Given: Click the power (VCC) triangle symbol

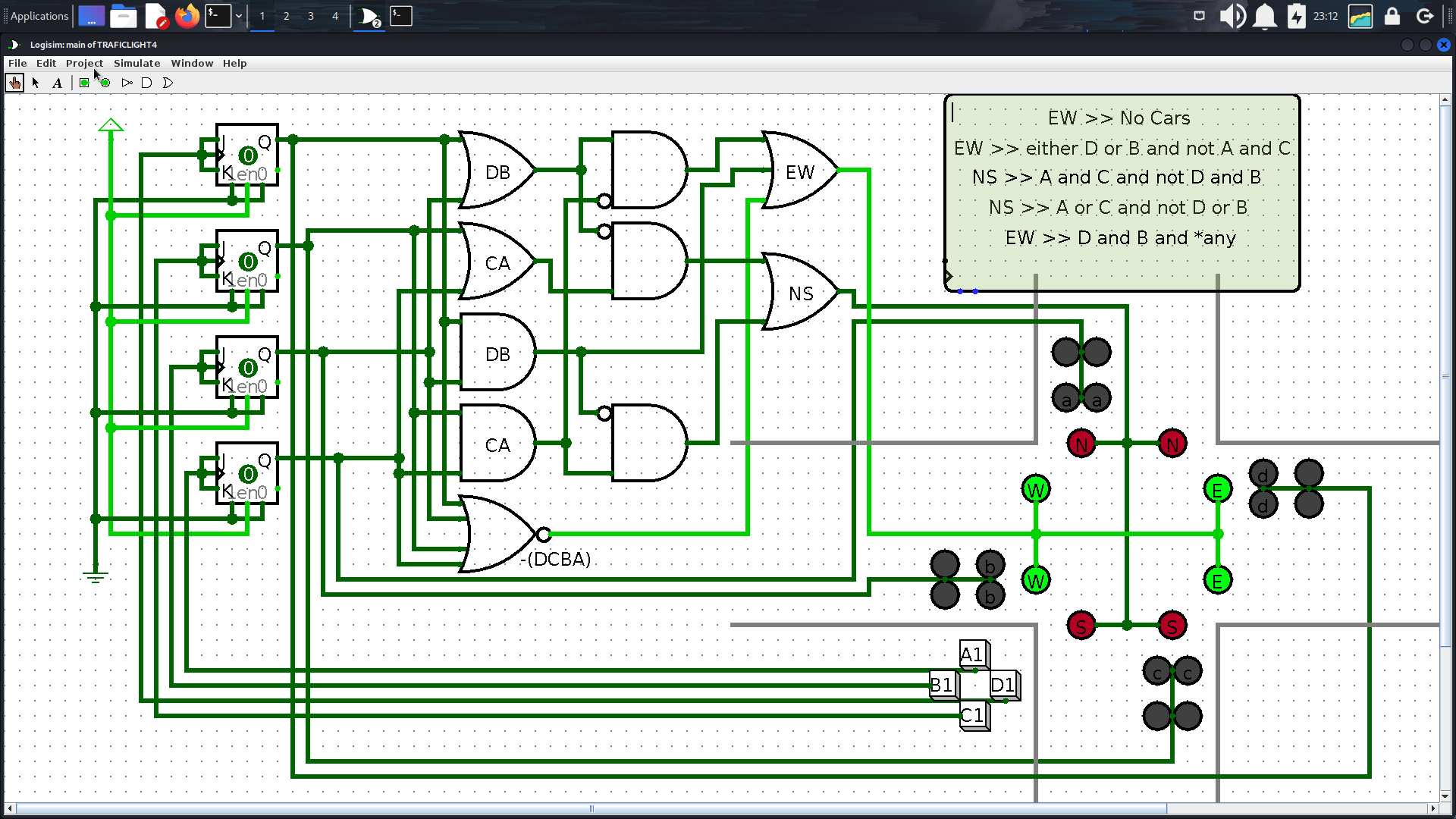Looking at the screenshot, I should click(x=111, y=125).
